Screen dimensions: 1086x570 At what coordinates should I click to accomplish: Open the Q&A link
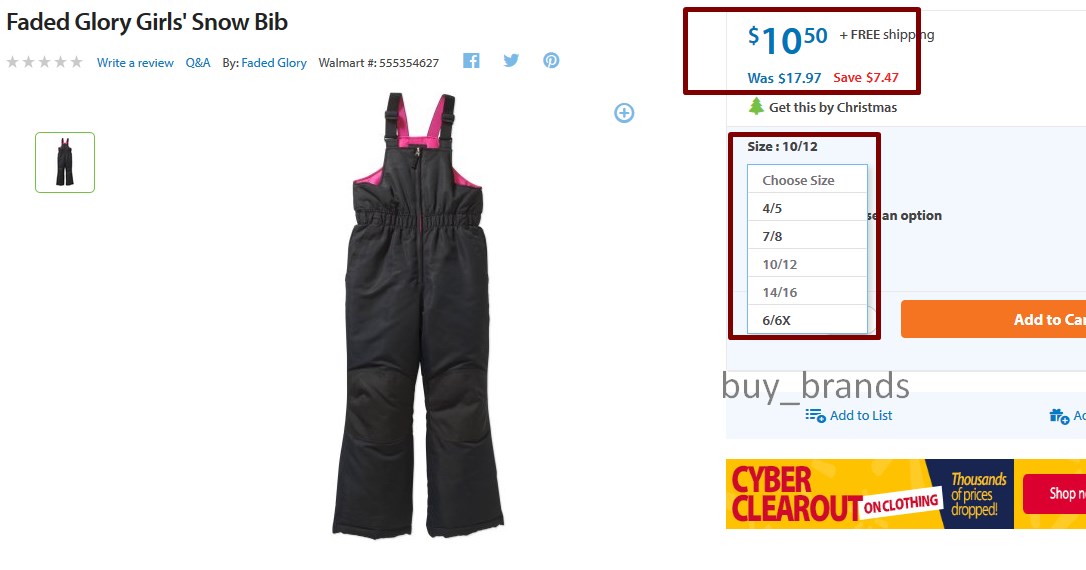197,63
